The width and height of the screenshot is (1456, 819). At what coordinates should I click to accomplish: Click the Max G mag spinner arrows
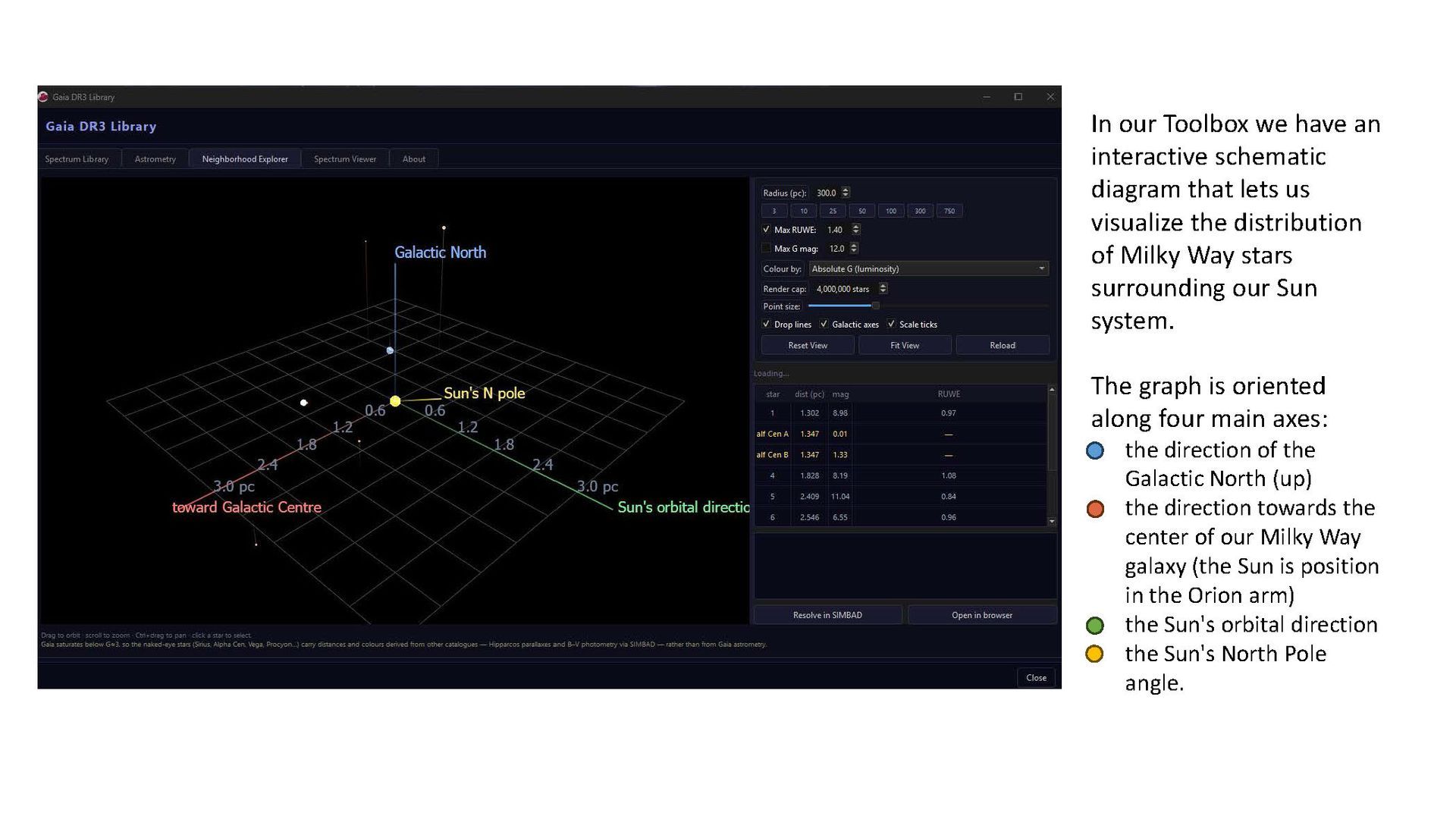tap(854, 248)
